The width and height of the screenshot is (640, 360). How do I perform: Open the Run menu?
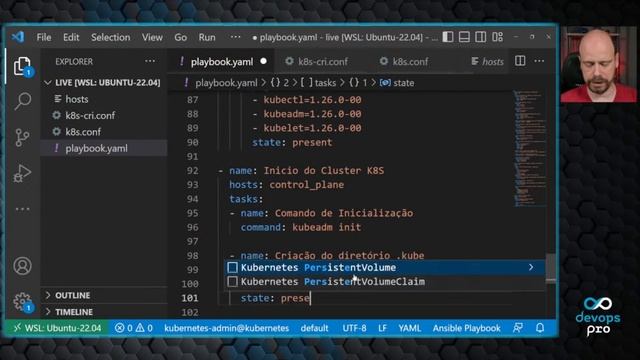(x=207, y=37)
